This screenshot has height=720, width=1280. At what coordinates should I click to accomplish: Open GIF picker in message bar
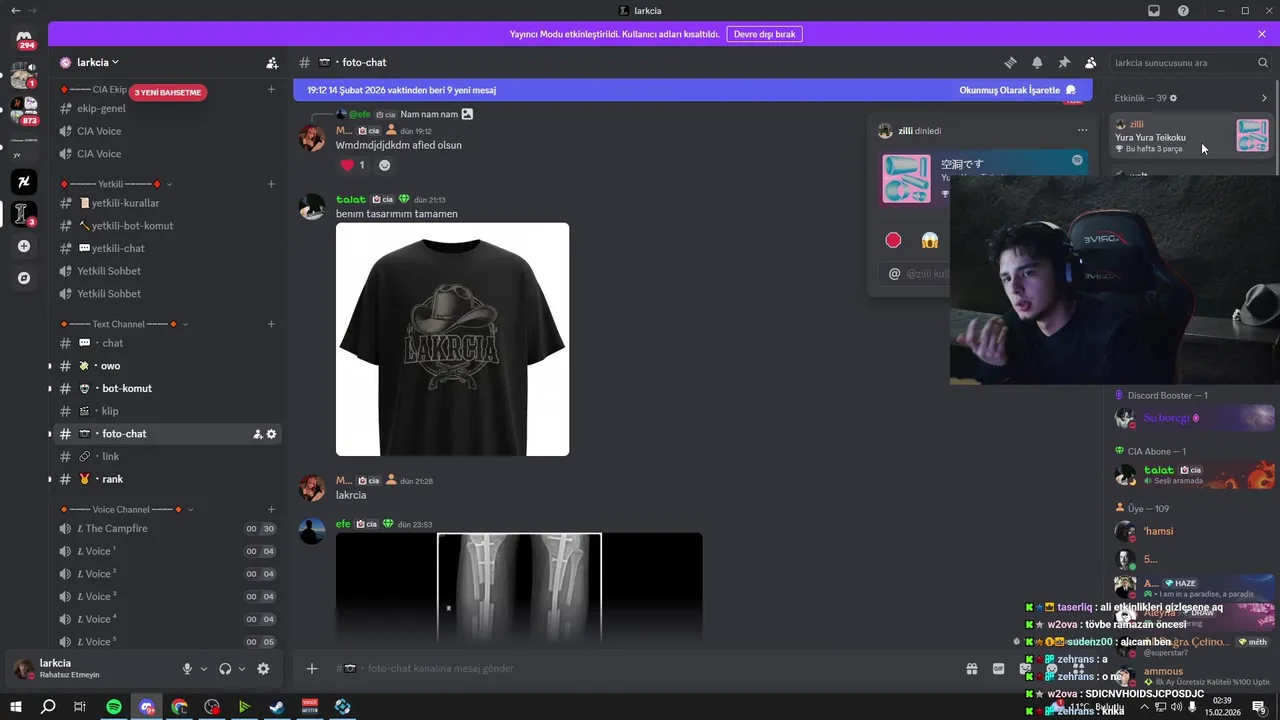click(998, 668)
